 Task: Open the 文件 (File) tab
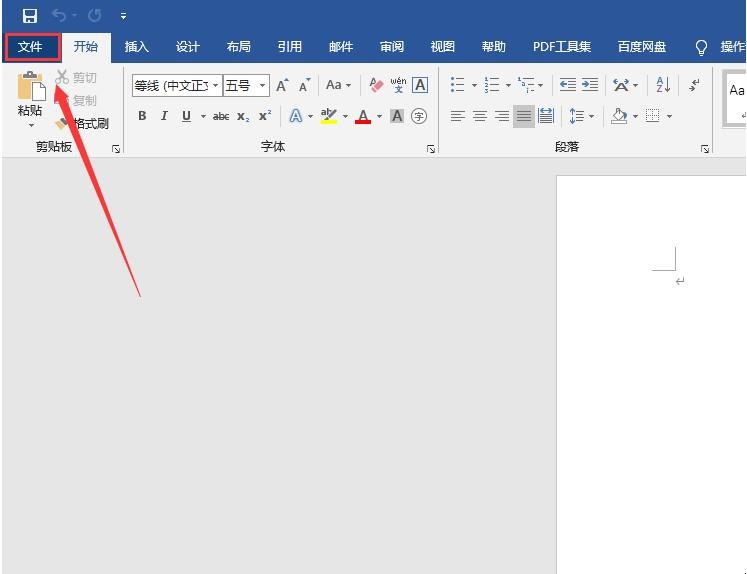tap(31, 47)
